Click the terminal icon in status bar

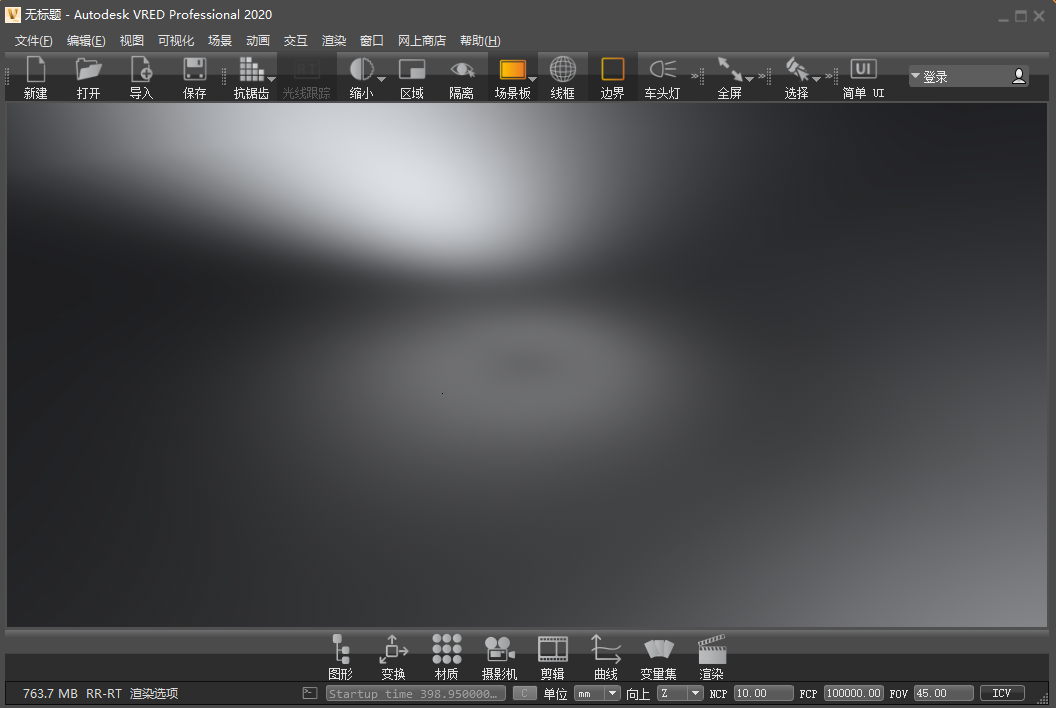coord(310,693)
